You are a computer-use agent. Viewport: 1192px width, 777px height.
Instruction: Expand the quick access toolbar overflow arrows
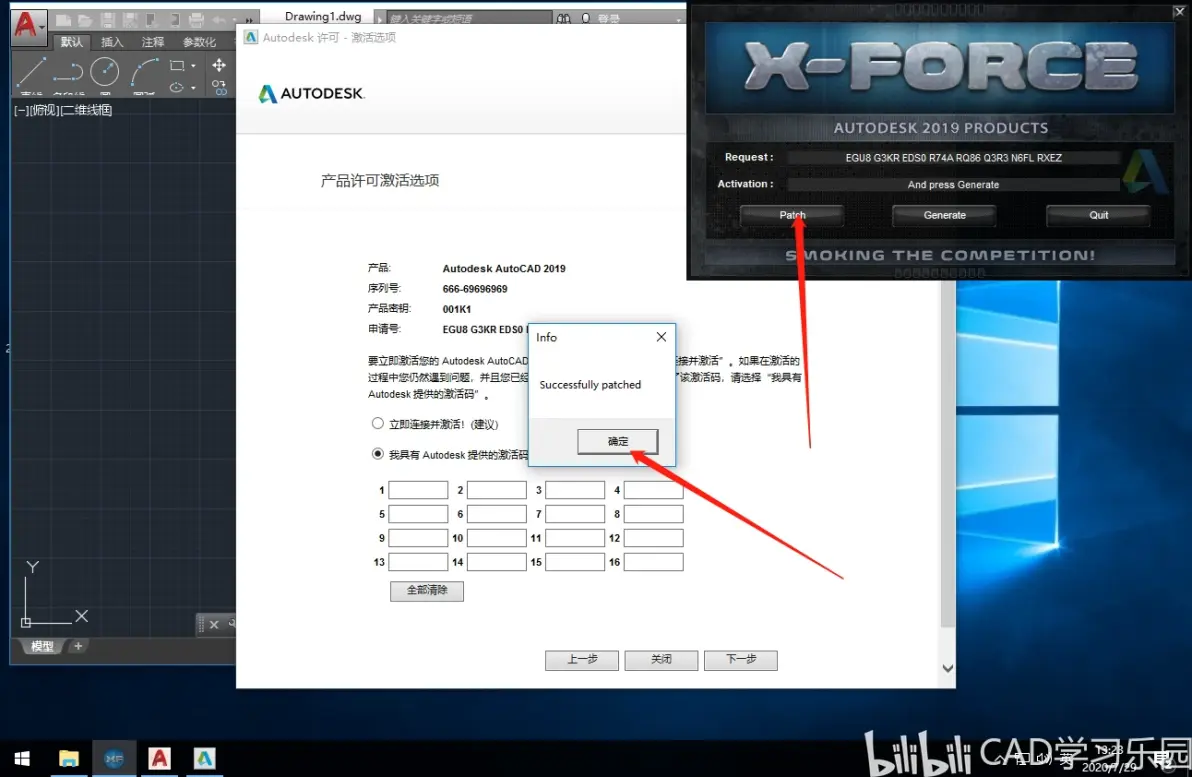pyautogui.click(x=249, y=20)
